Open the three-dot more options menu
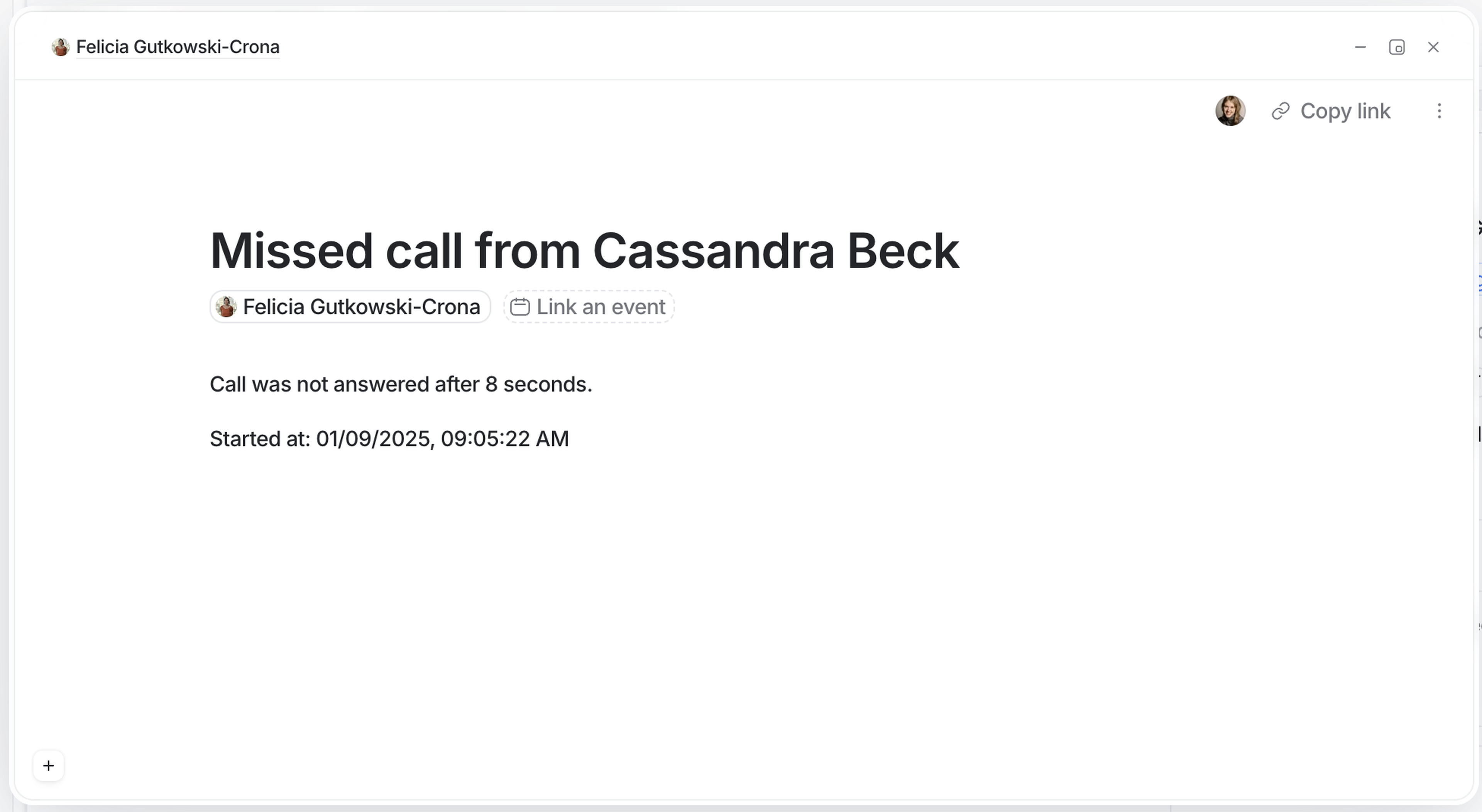 (1439, 111)
